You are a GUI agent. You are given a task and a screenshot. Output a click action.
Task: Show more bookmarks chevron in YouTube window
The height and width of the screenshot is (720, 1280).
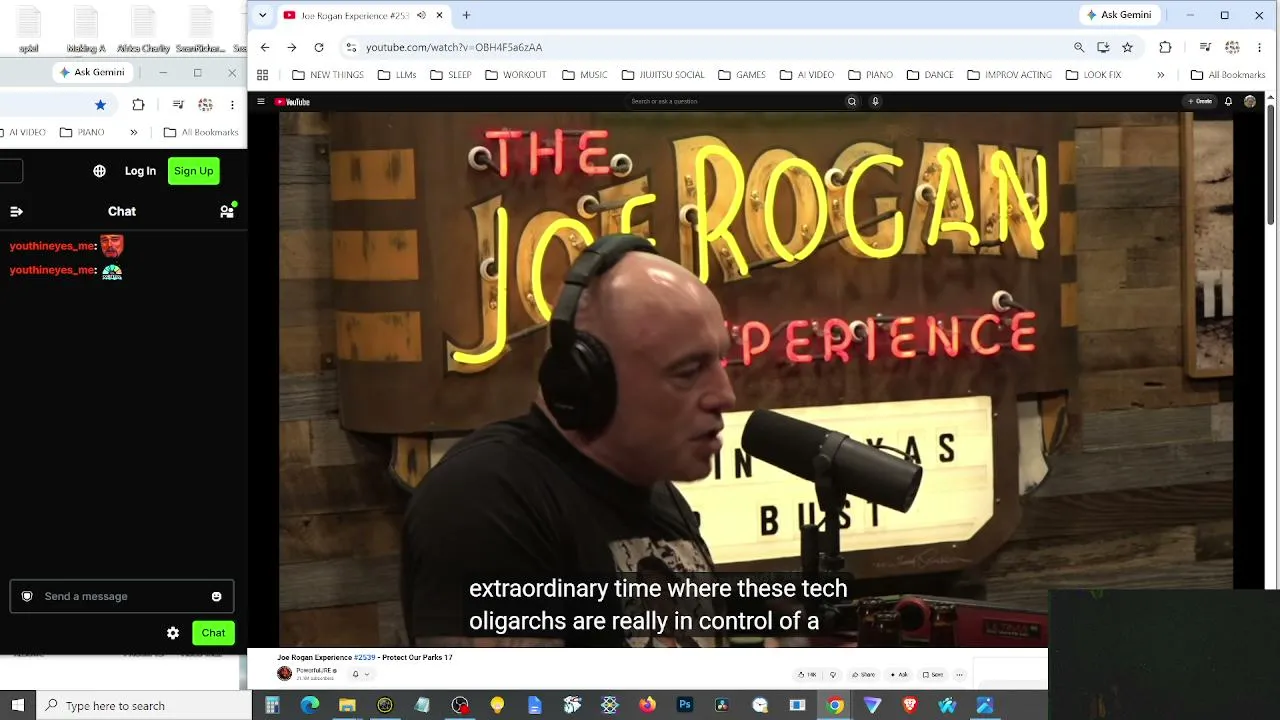pyautogui.click(x=1160, y=75)
